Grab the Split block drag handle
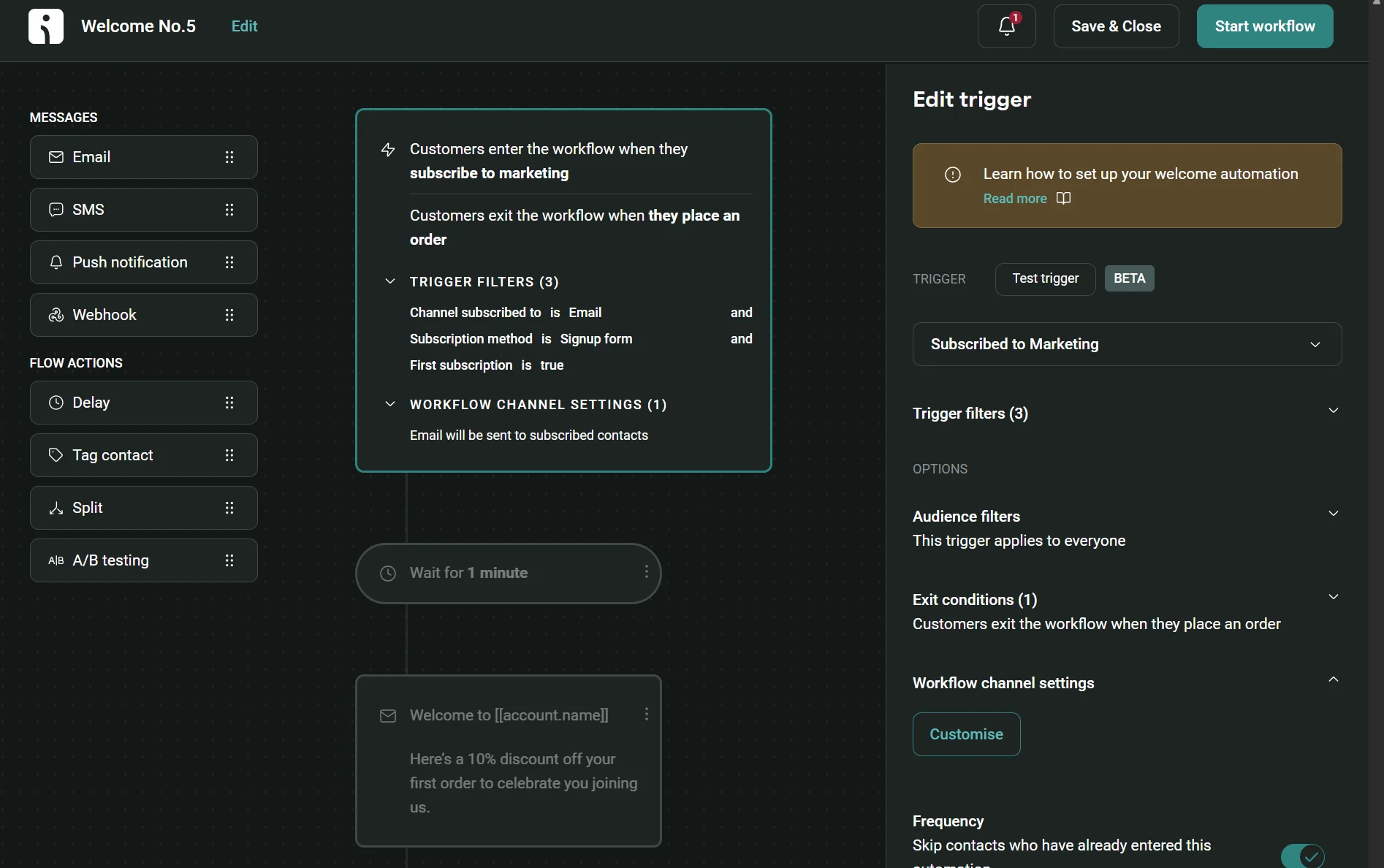The height and width of the screenshot is (868, 1384). coord(229,508)
